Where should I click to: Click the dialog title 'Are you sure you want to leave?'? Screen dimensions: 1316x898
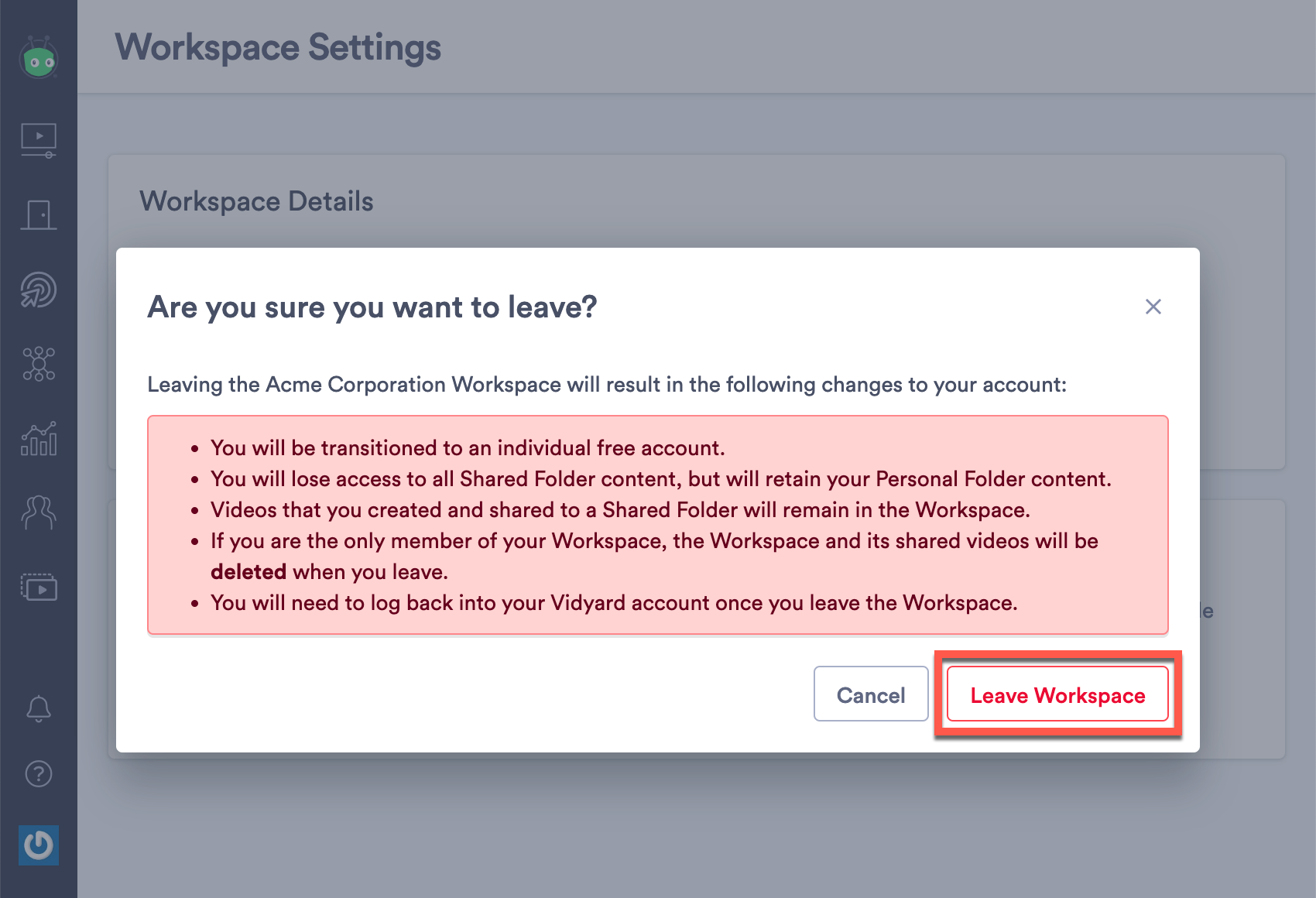click(x=372, y=307)
